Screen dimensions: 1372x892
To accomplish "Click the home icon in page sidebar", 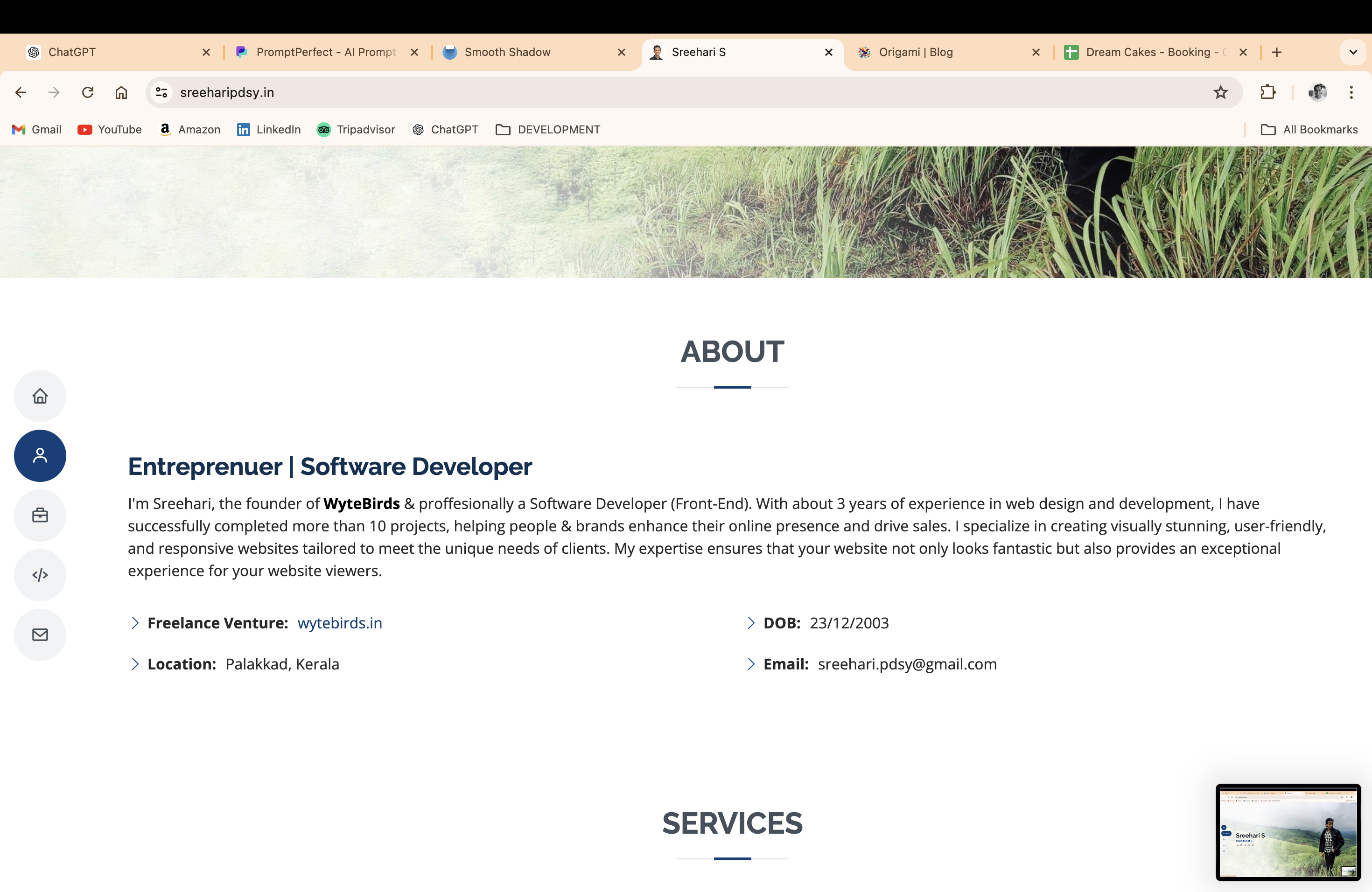I will click(x=40, y=396).
